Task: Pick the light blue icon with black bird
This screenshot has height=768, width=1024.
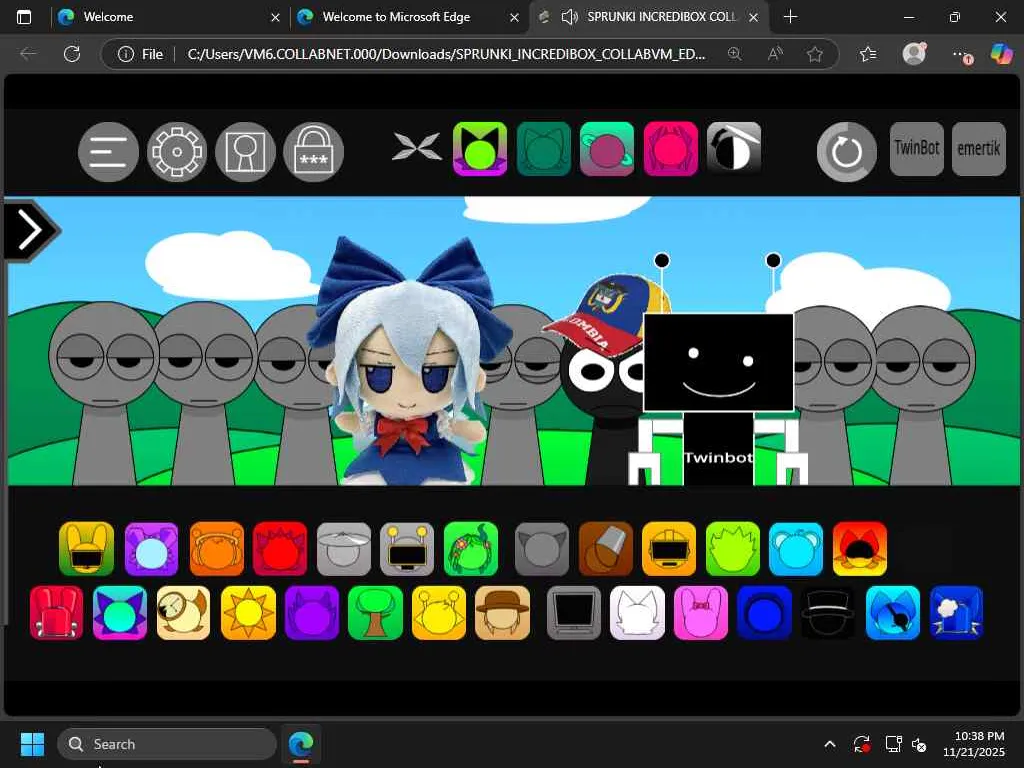Action: [x=893, y=613]
